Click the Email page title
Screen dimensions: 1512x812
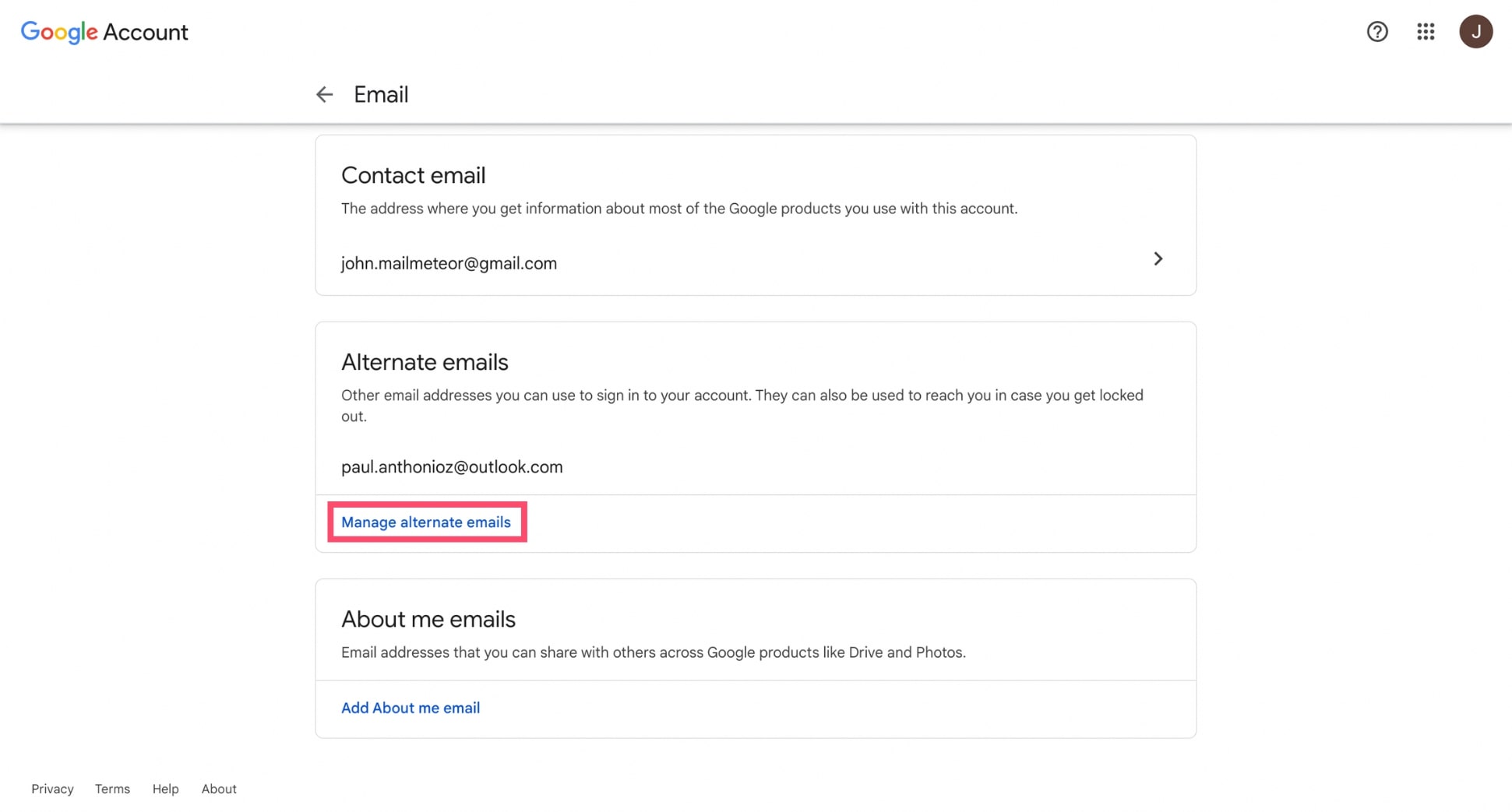click(x=381, y=94)
